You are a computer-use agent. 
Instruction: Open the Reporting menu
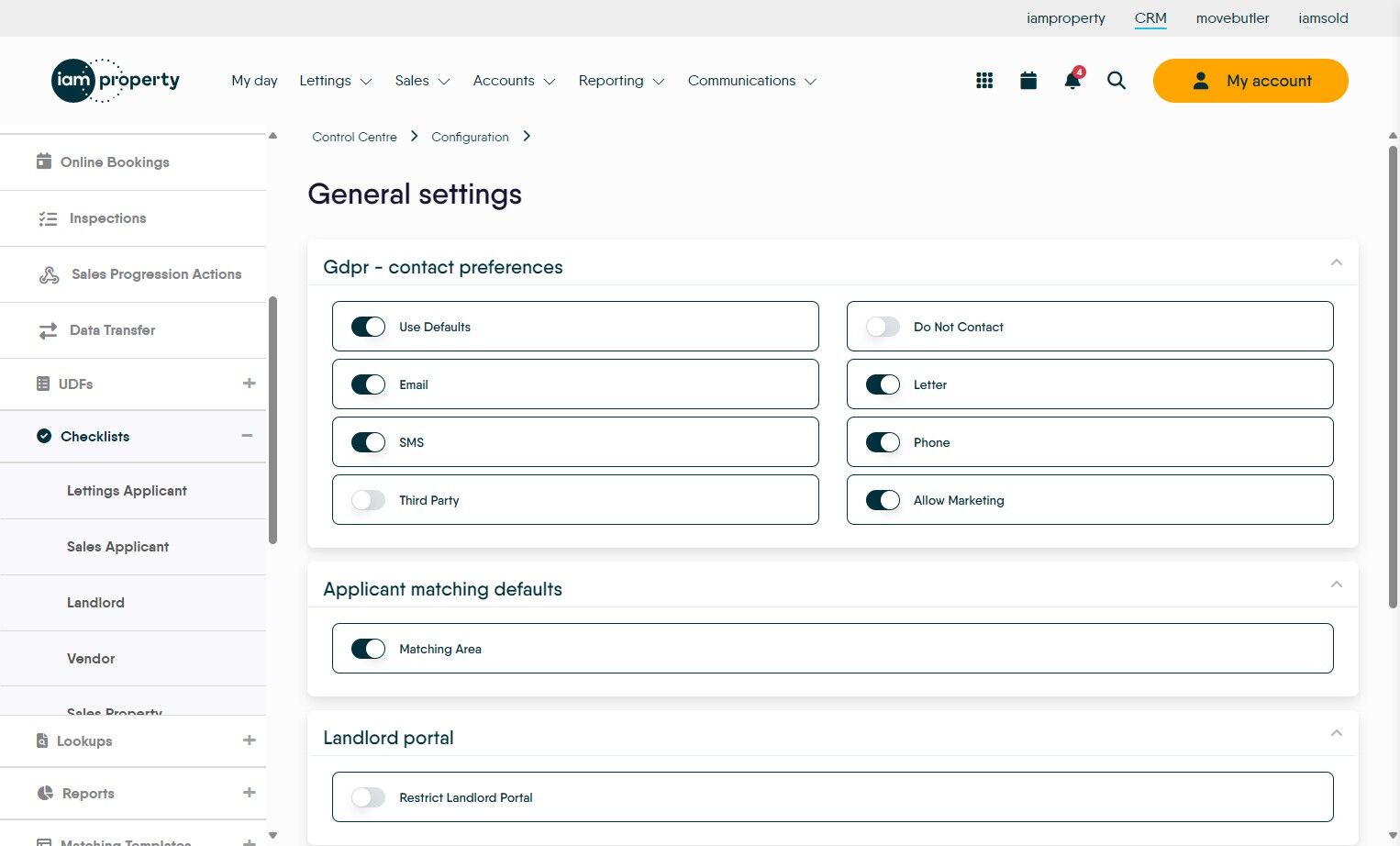(621, 81)
